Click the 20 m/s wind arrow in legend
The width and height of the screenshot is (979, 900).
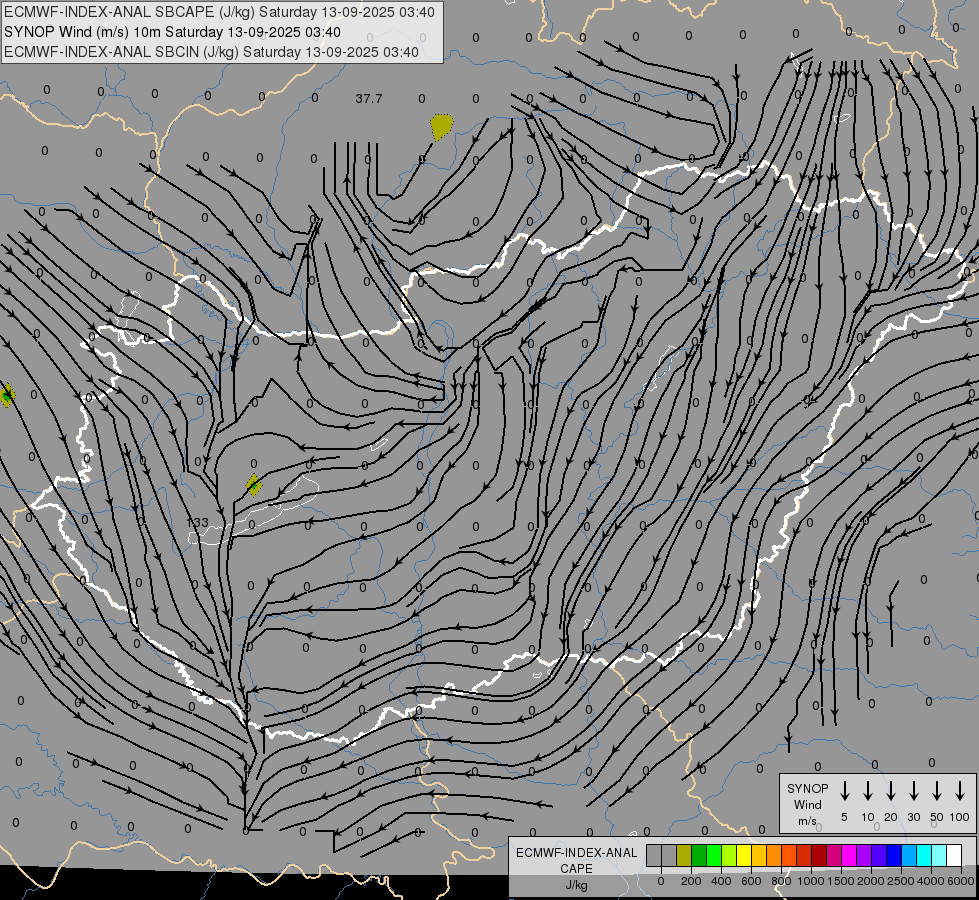(891, 791)
